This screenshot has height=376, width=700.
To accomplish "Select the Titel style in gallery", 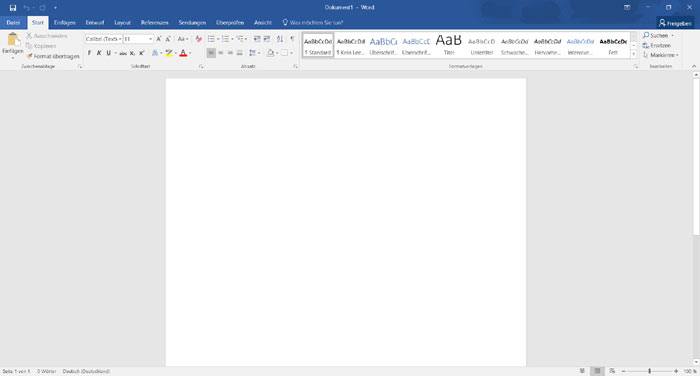I will [x=449, y=46].
